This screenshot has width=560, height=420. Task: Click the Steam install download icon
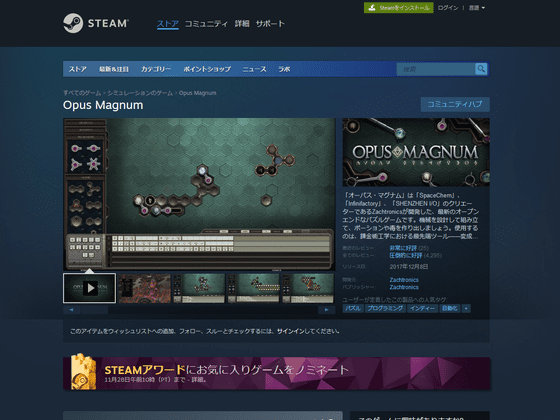[371, 8]
